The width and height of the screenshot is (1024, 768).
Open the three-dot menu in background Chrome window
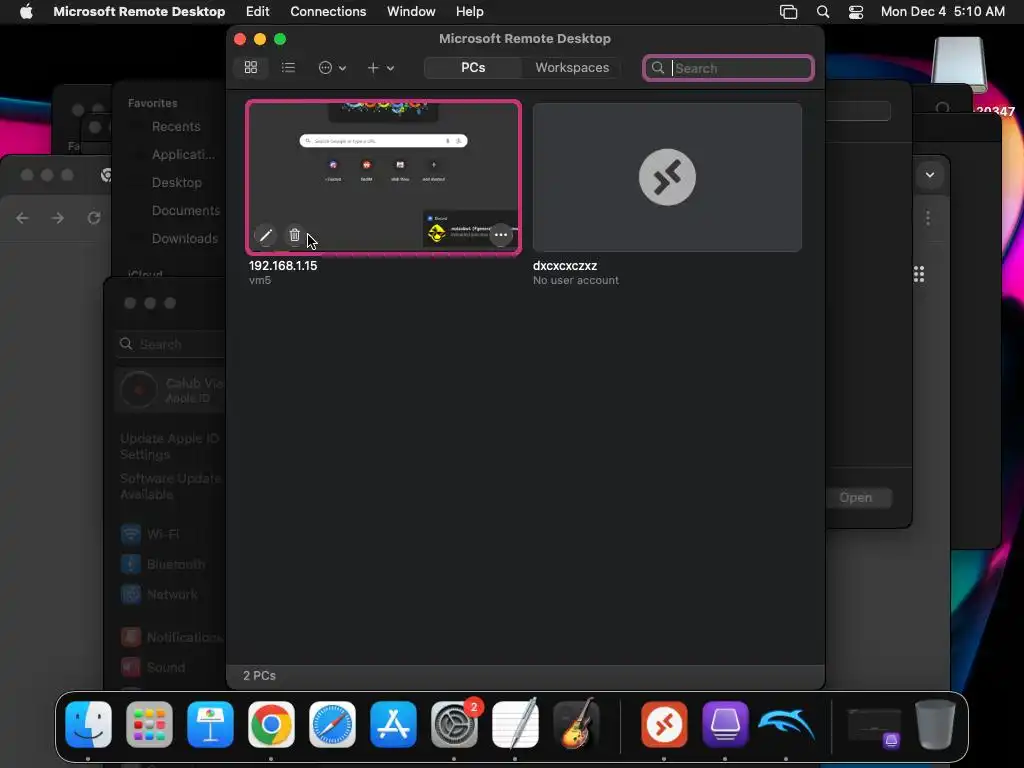[x=927, y=218]
